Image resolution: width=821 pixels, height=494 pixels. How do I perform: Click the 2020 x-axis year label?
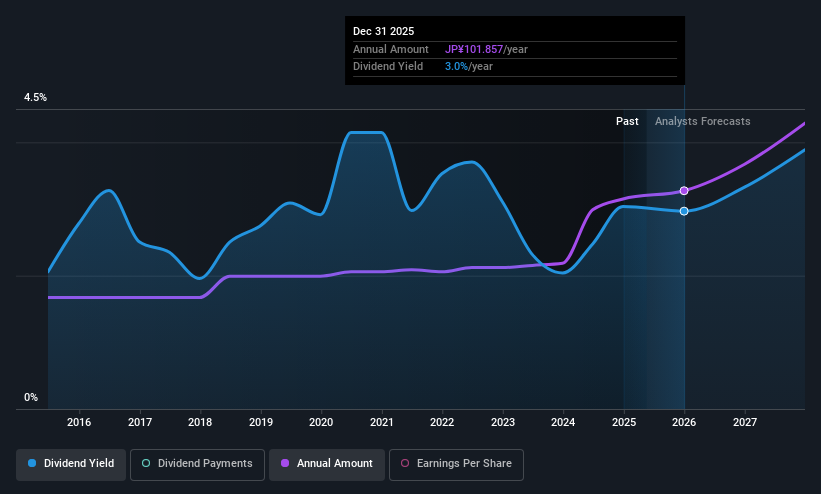[321, 422]
